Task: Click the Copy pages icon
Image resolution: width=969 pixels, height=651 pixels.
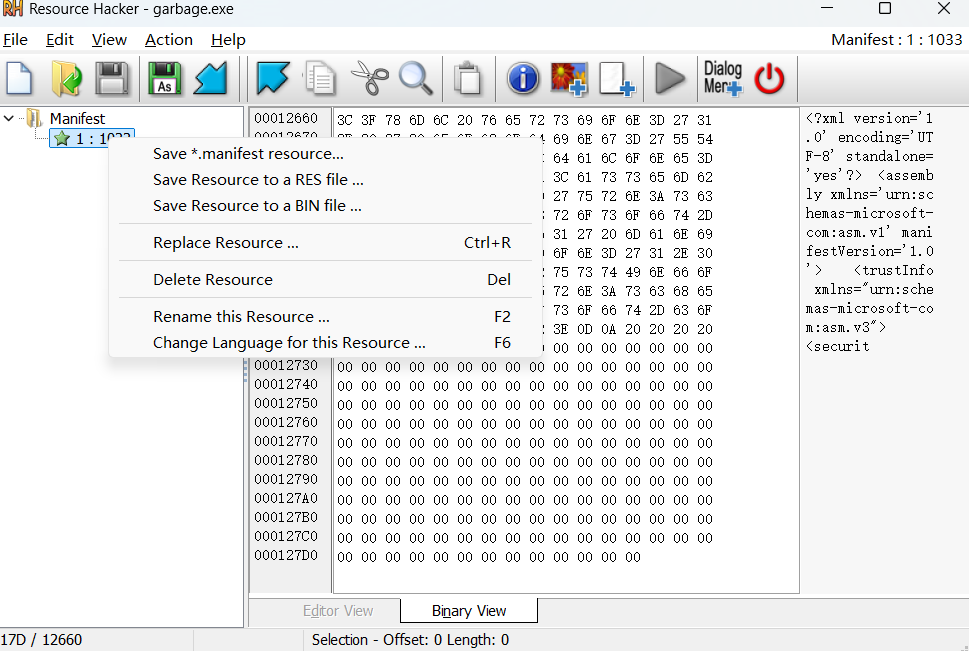Action: (319, 79)
